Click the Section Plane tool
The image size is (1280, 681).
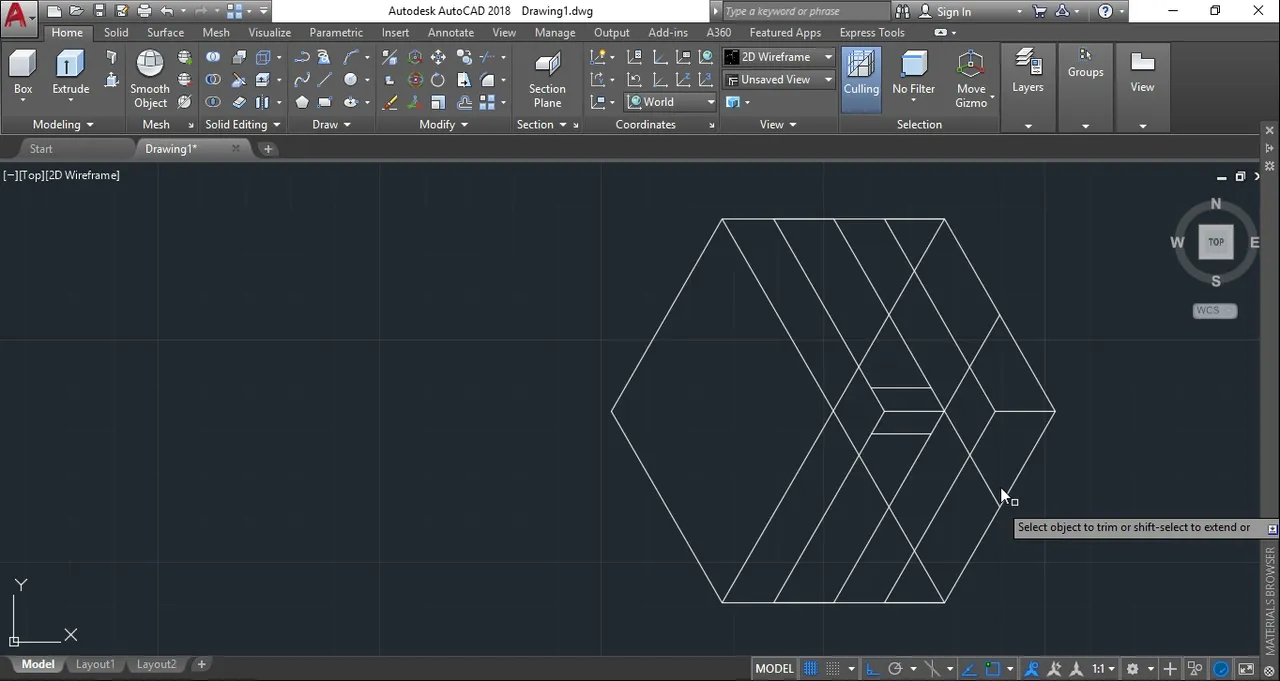[x=547, y=79]
